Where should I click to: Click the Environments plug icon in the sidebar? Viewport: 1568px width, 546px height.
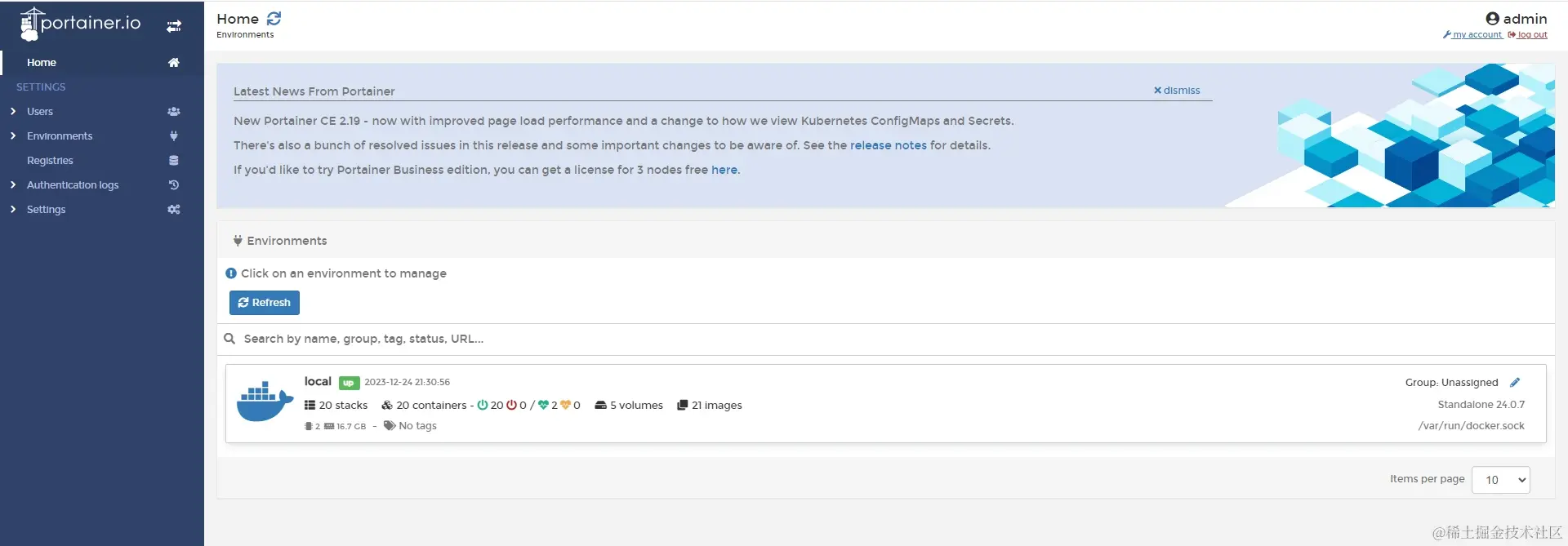point(174,136)
